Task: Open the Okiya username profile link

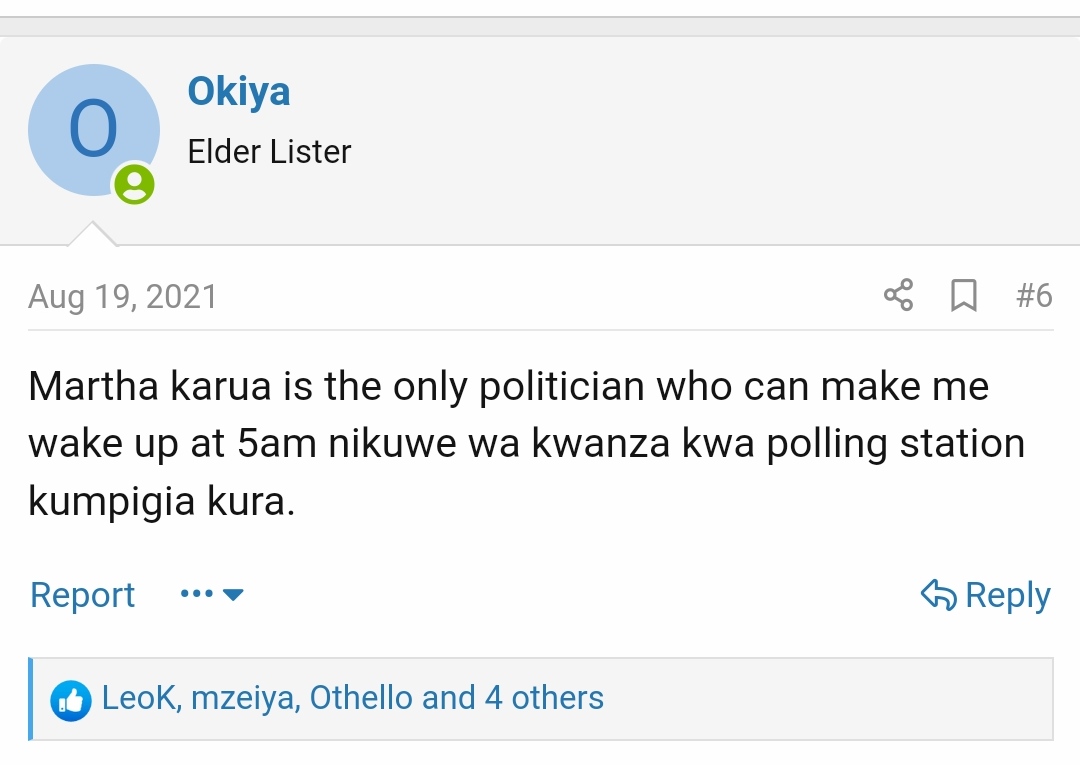Action: click(x=239, y=92)
